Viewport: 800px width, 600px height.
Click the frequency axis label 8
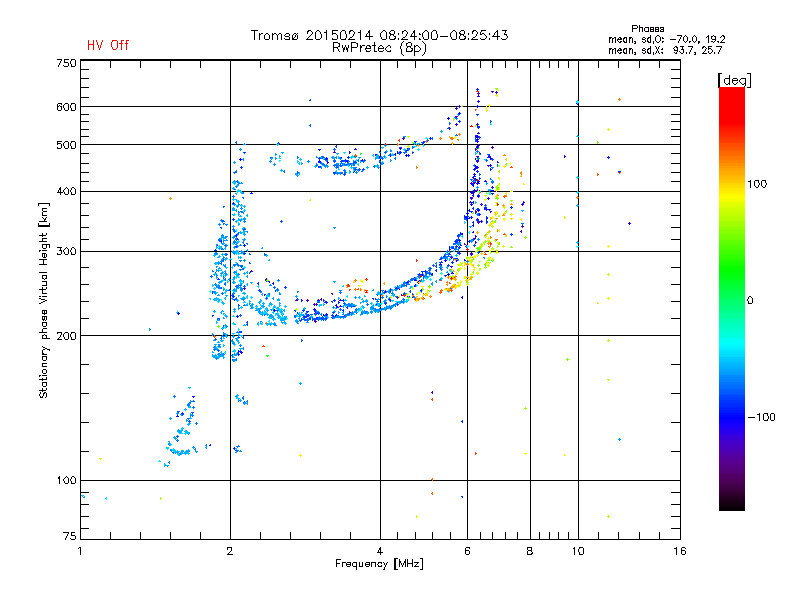click(530, 551)
